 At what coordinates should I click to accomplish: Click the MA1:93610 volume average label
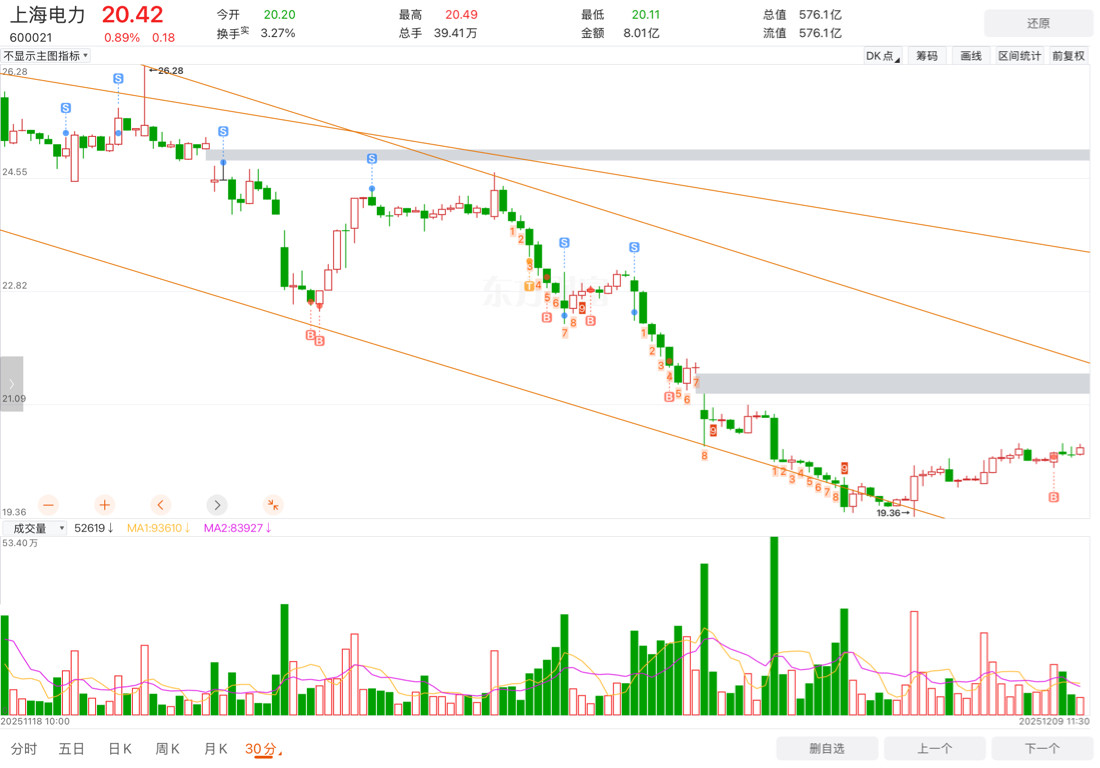159,528
